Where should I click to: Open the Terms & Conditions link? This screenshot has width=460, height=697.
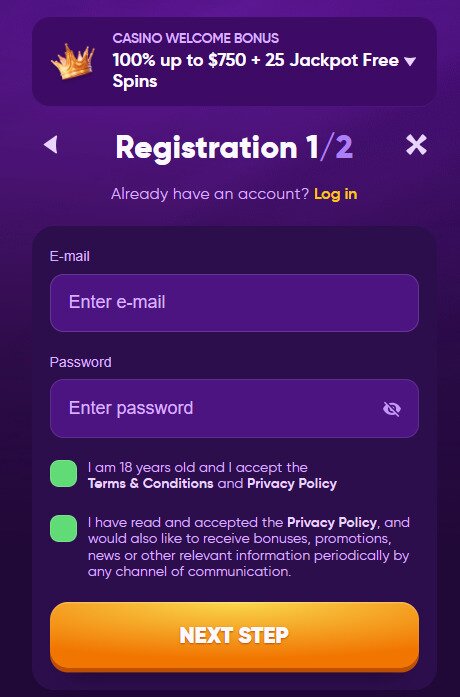click(x=151, y=484)
